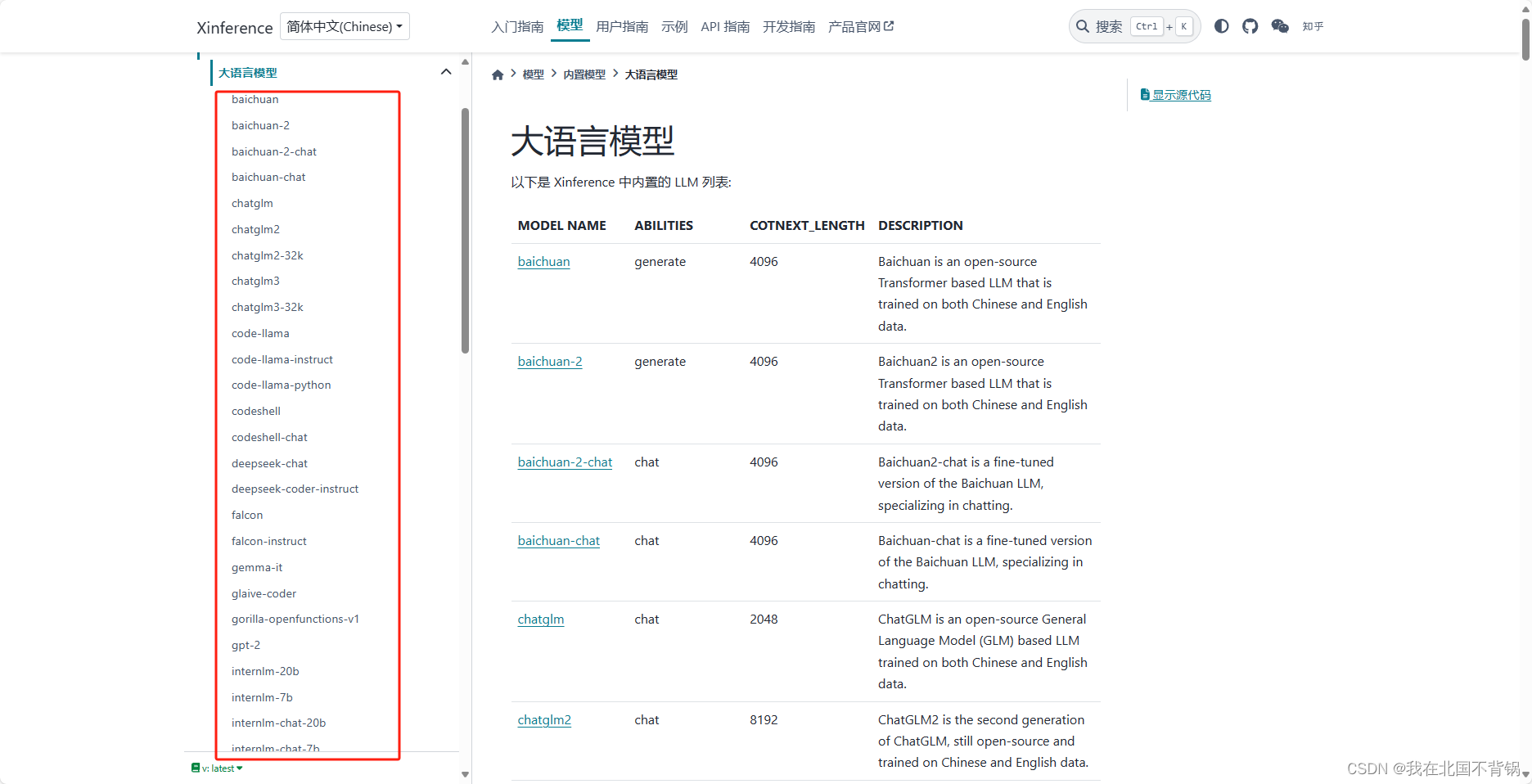1532x784 pixels.
Task: Open the GitHub repository icon
Action: click(1250, 26)
